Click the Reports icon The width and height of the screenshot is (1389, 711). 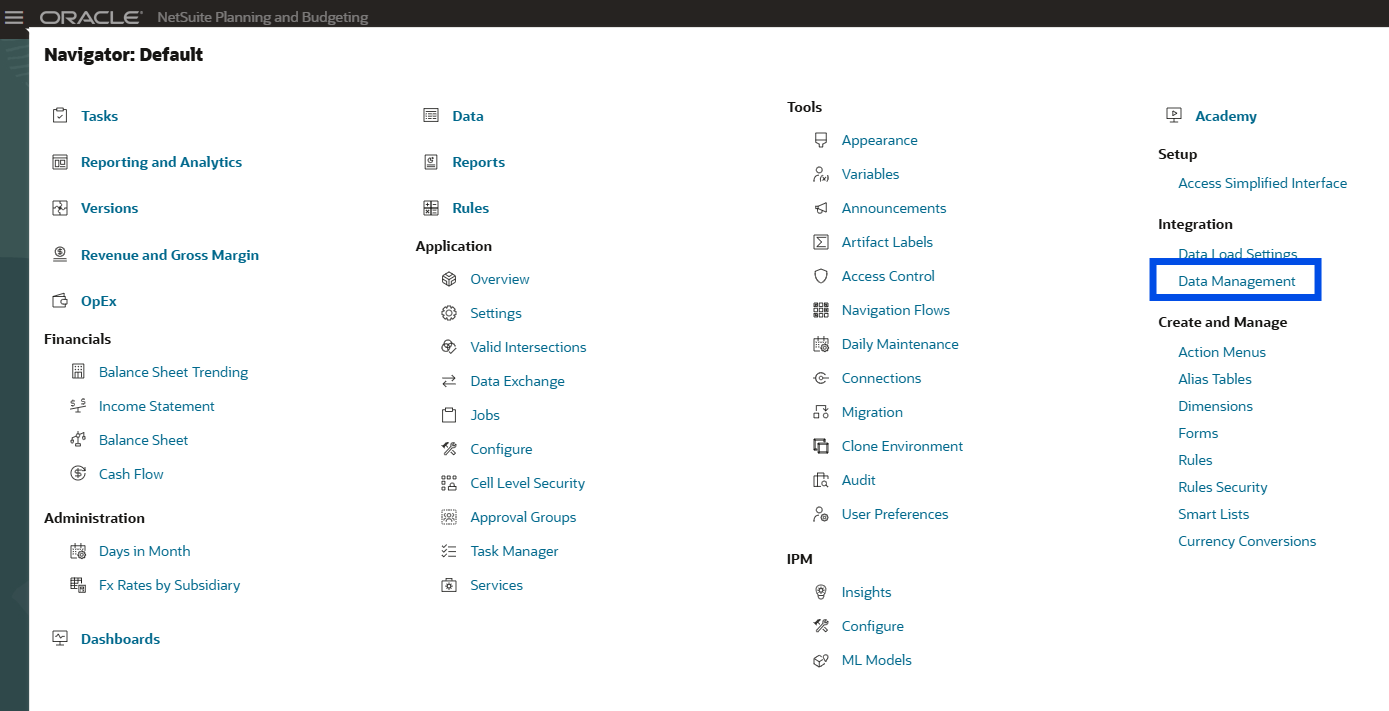431,162
